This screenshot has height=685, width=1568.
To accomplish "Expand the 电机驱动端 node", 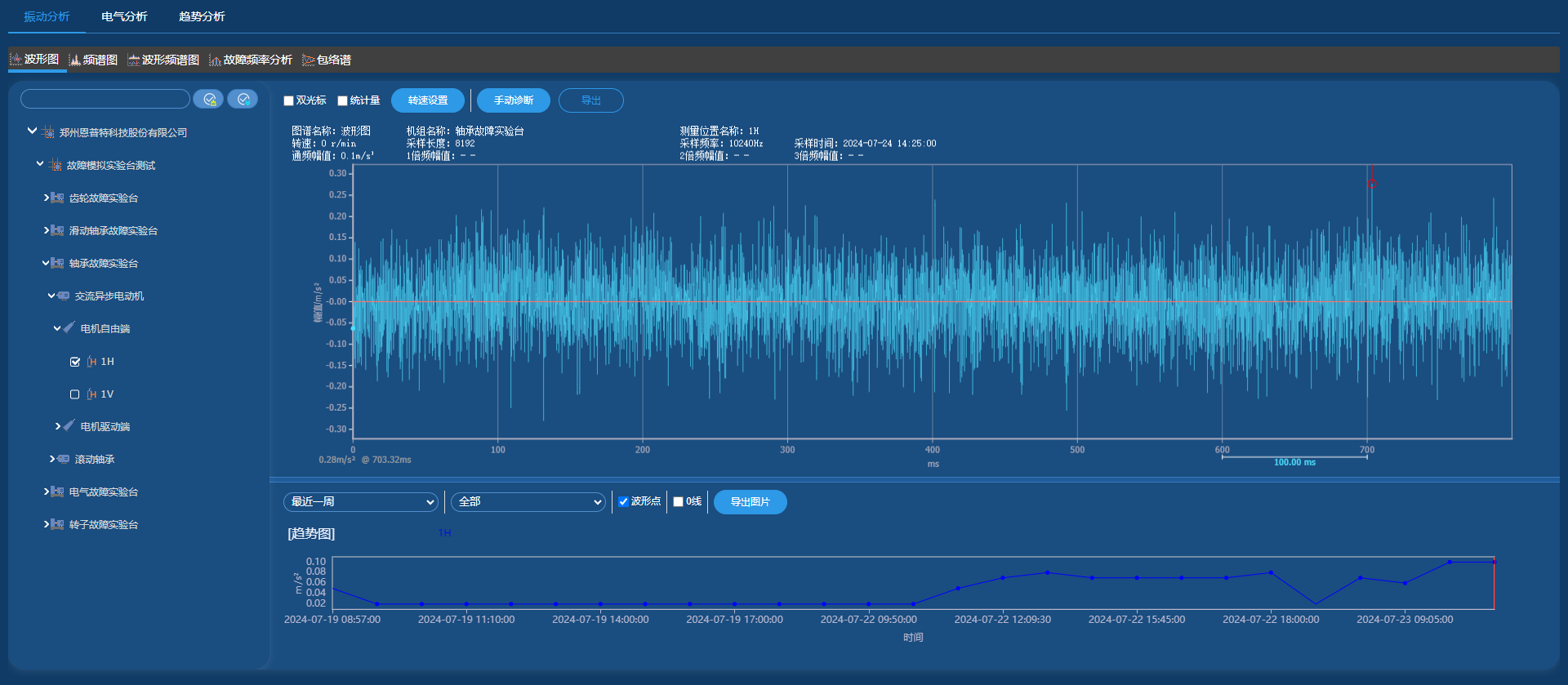I will pos(57,426).
